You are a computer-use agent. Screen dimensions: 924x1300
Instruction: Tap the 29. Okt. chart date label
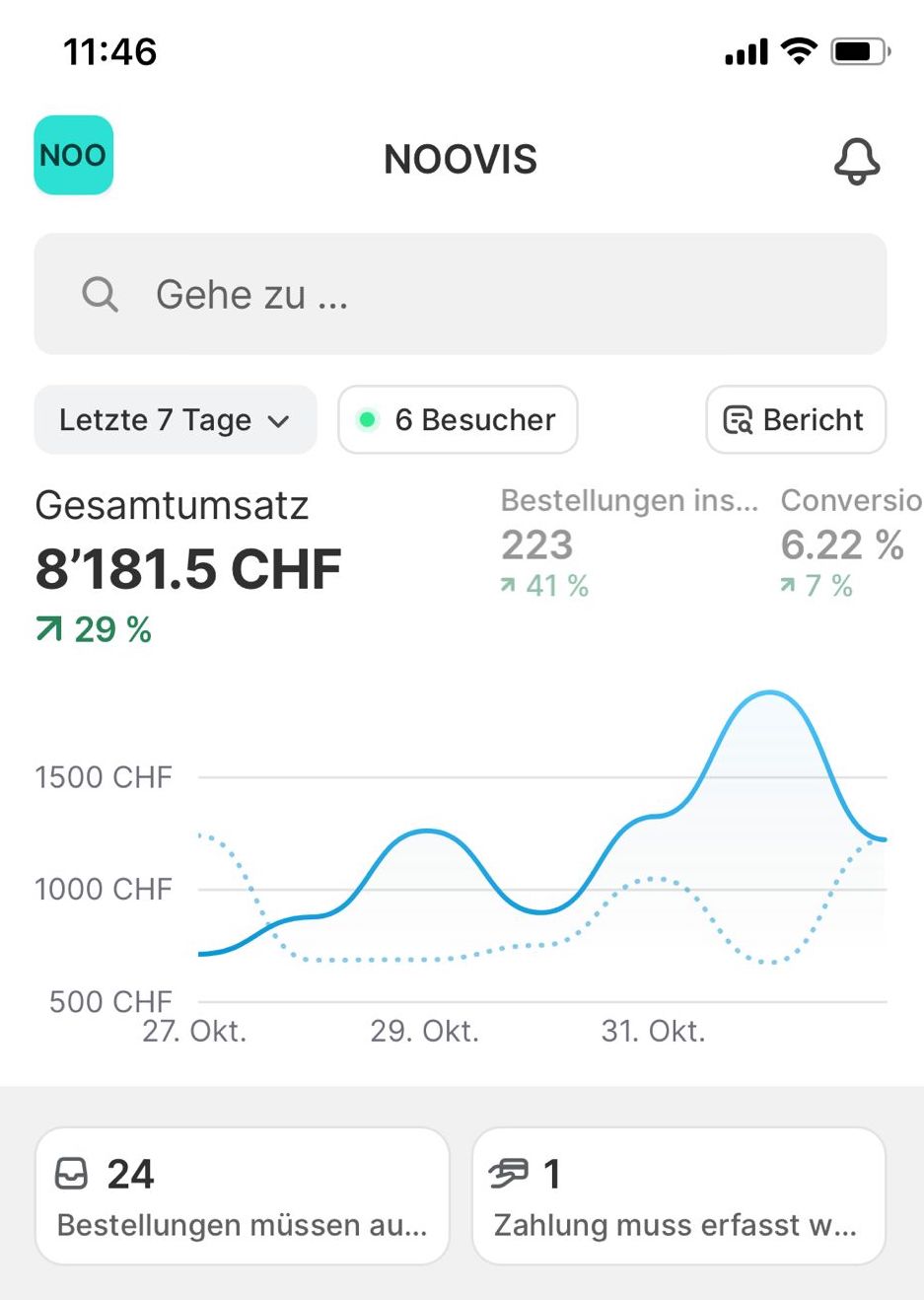coord(424,1031)
